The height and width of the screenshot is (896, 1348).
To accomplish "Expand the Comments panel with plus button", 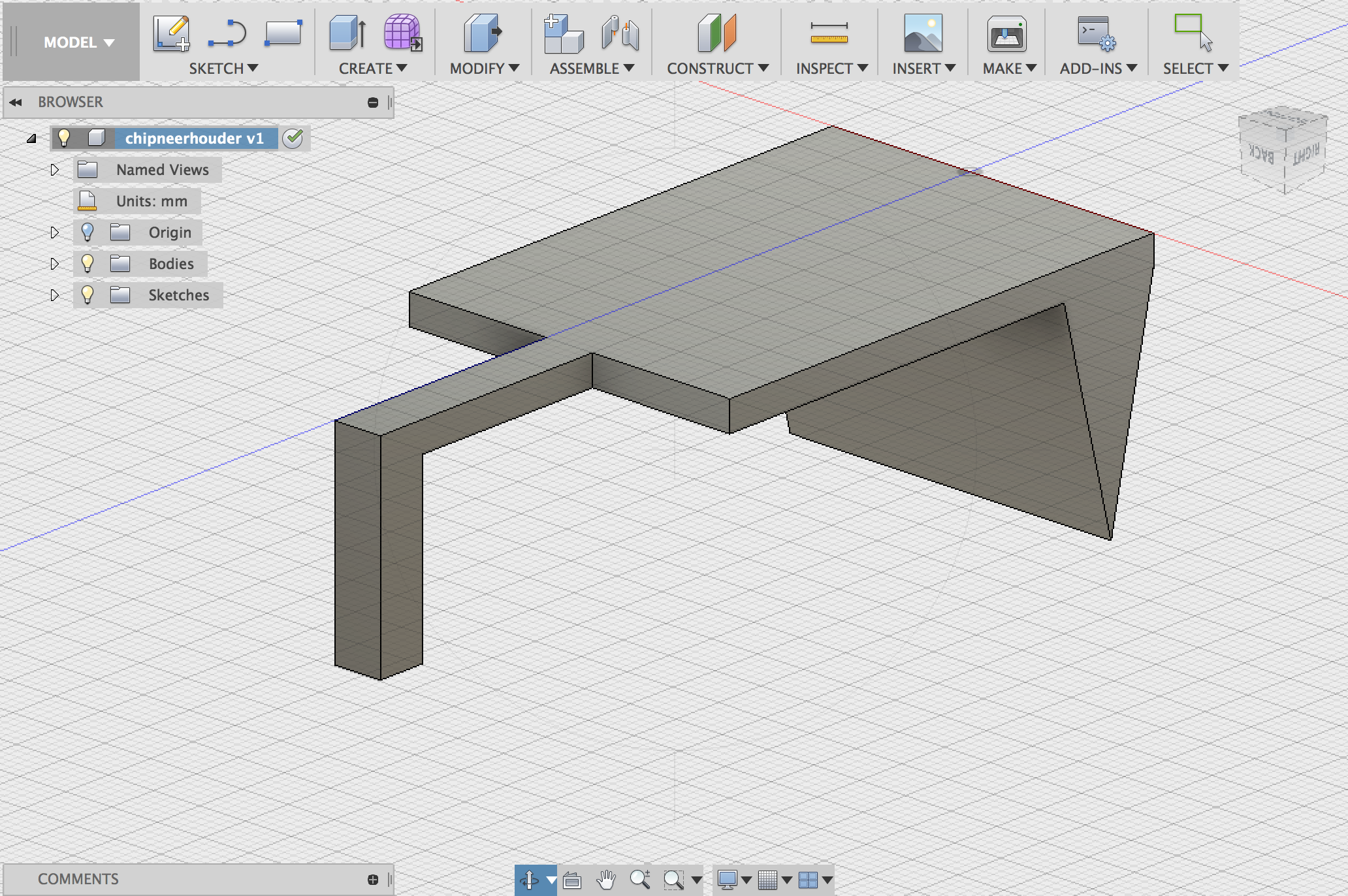I will pyautogui.click(x=373, y=880).
